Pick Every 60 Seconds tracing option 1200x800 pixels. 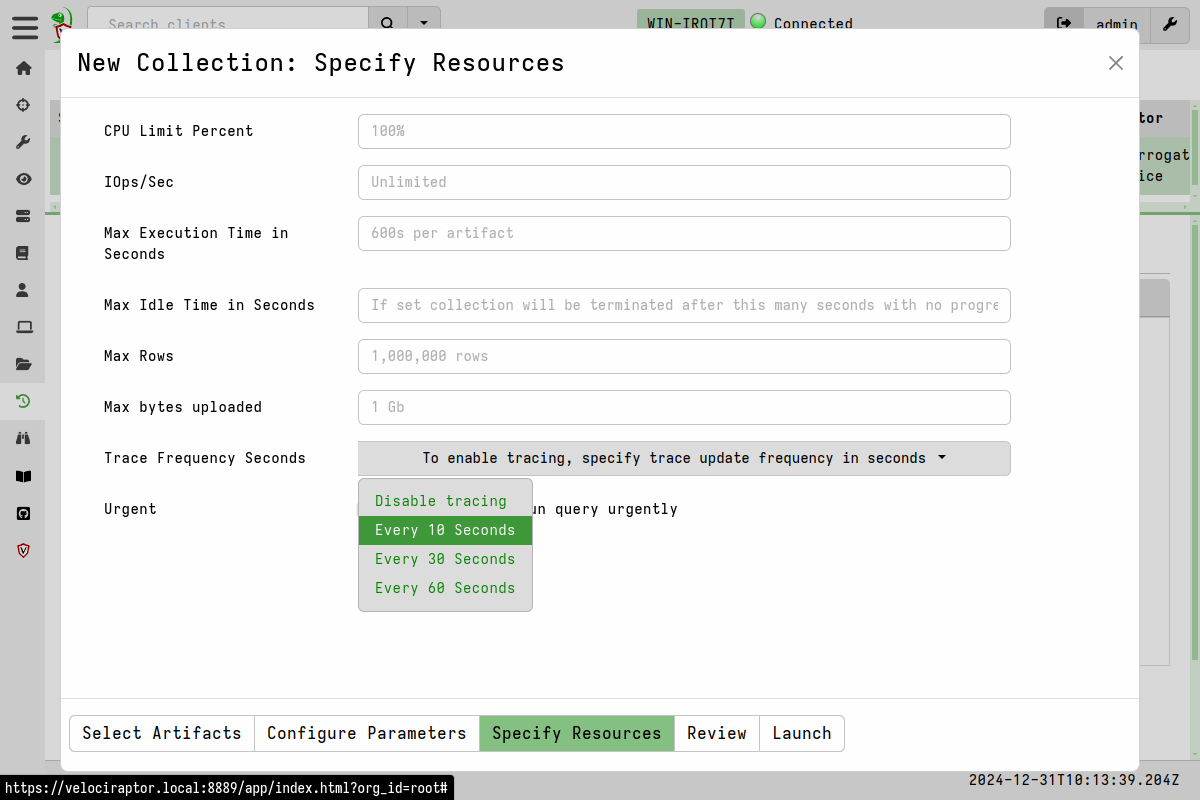click(x=445, y=588)
